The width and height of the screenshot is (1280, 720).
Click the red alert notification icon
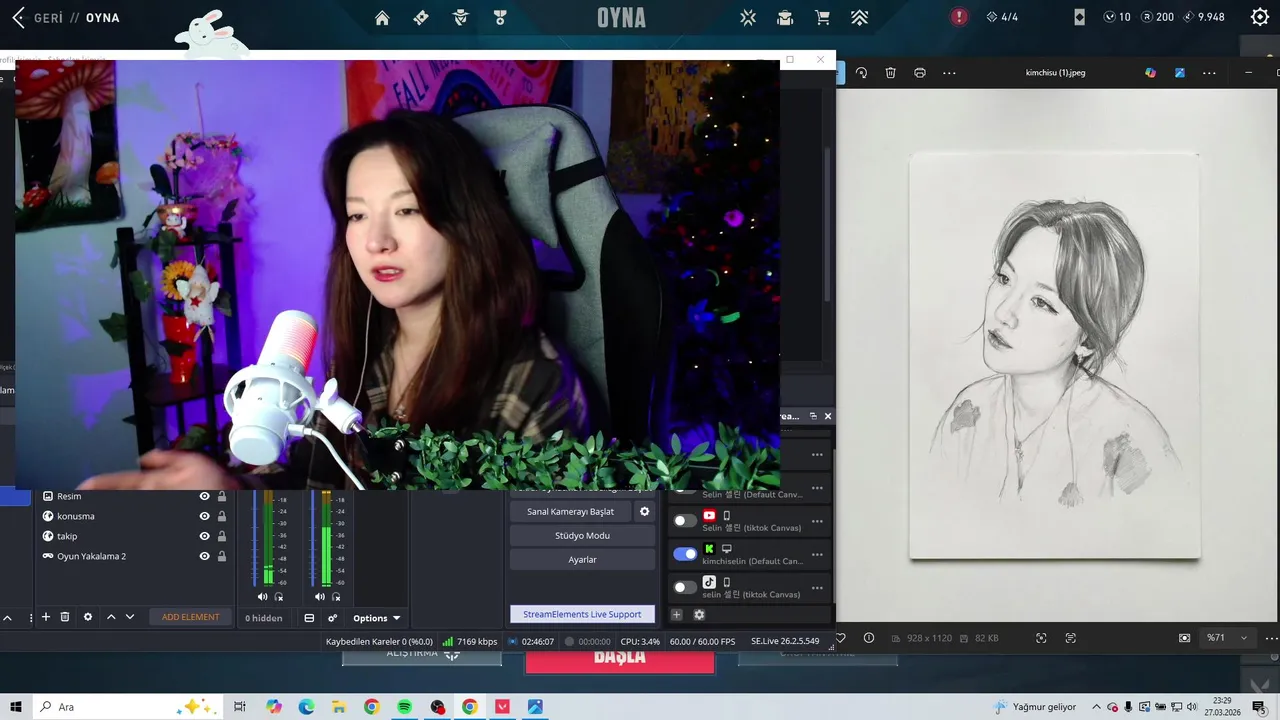tap(959, 17)
